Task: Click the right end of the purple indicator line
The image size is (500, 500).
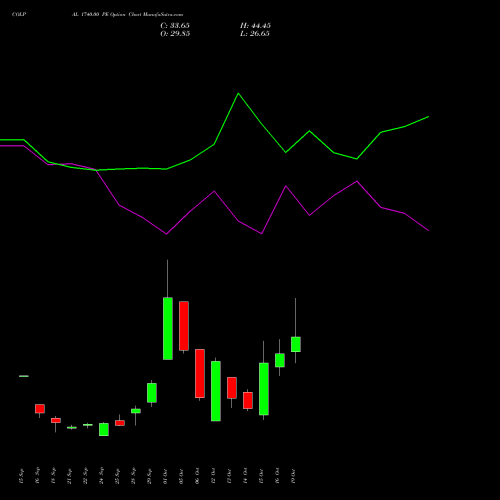Action: click(428, 230)
